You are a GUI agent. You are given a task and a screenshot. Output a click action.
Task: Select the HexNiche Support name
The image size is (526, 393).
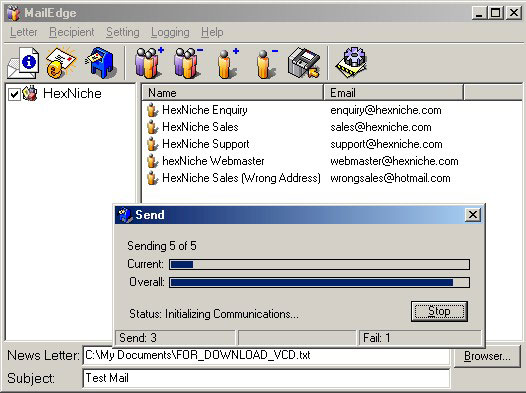point(206,144)
